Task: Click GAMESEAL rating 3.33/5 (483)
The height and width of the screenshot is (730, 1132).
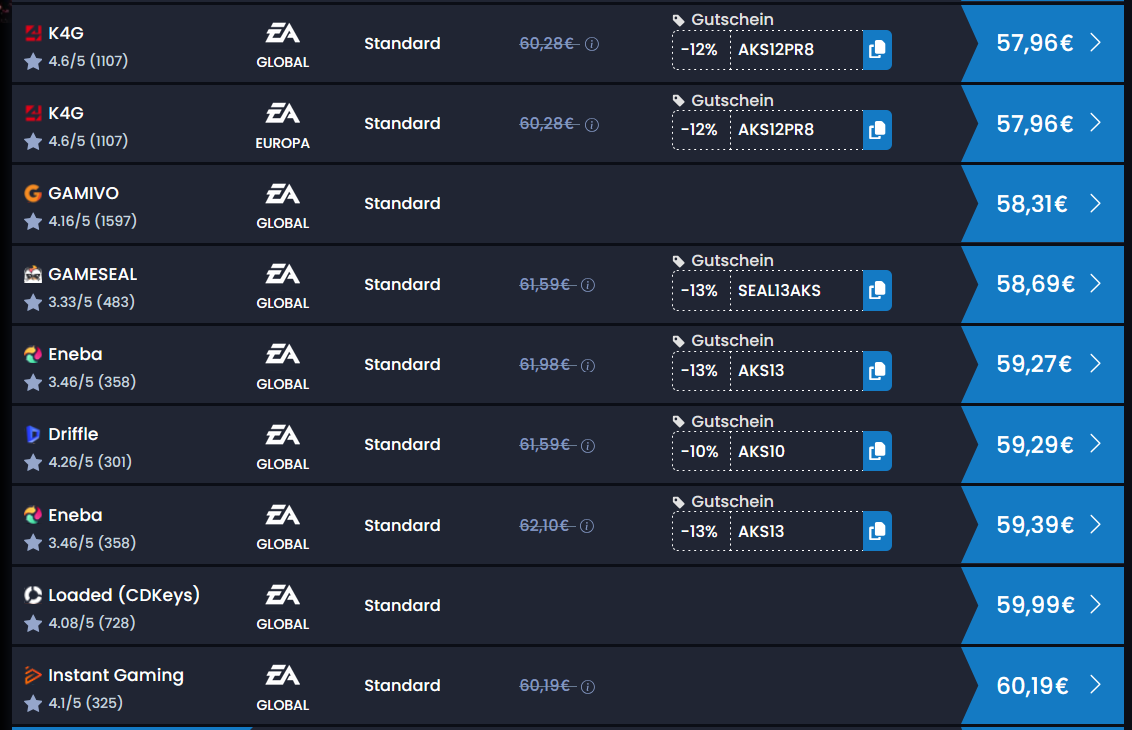Action: 91,302
